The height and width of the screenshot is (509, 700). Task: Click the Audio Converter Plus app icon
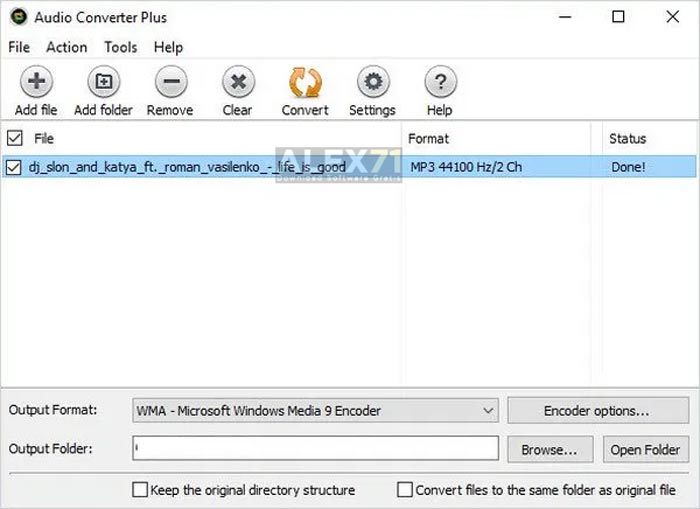(x=19, y=17)
